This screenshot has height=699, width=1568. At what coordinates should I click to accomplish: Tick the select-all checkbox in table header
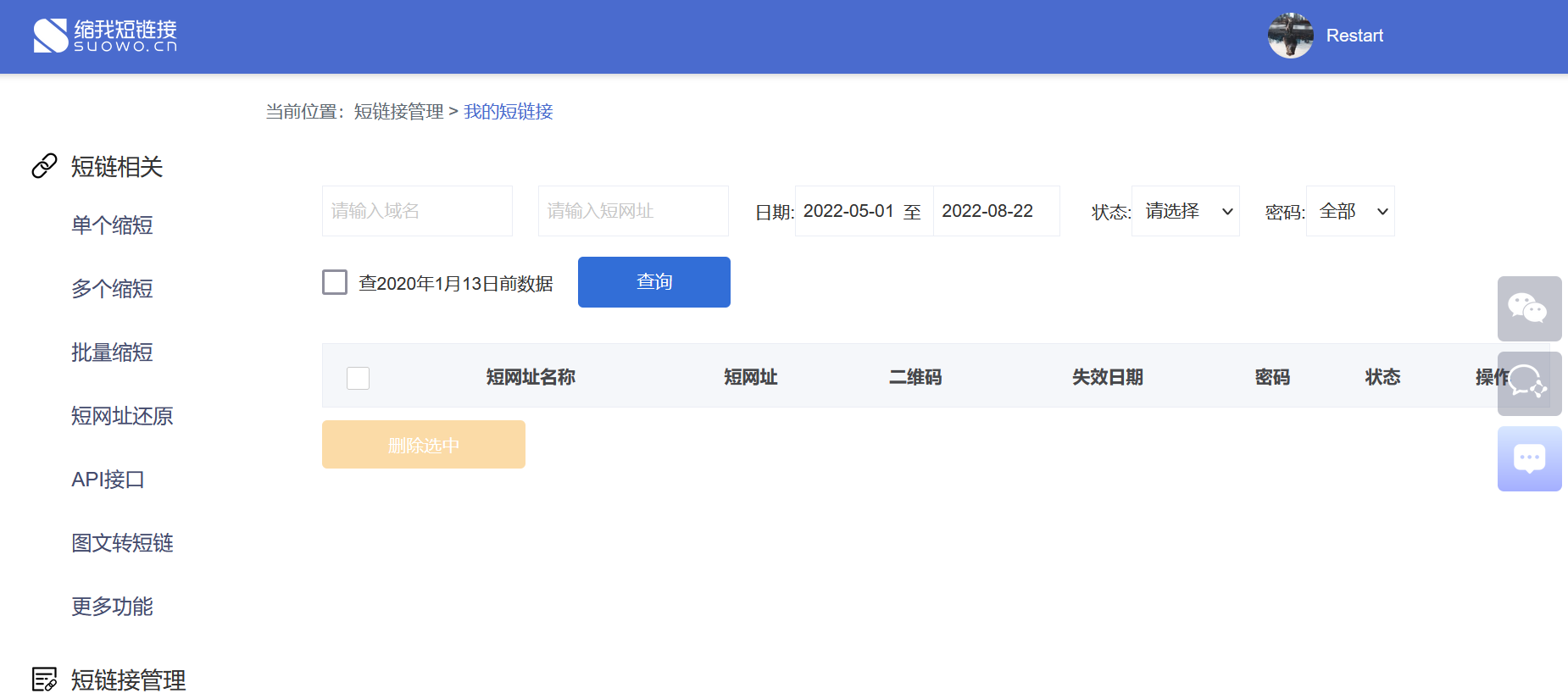click(358, 378)
